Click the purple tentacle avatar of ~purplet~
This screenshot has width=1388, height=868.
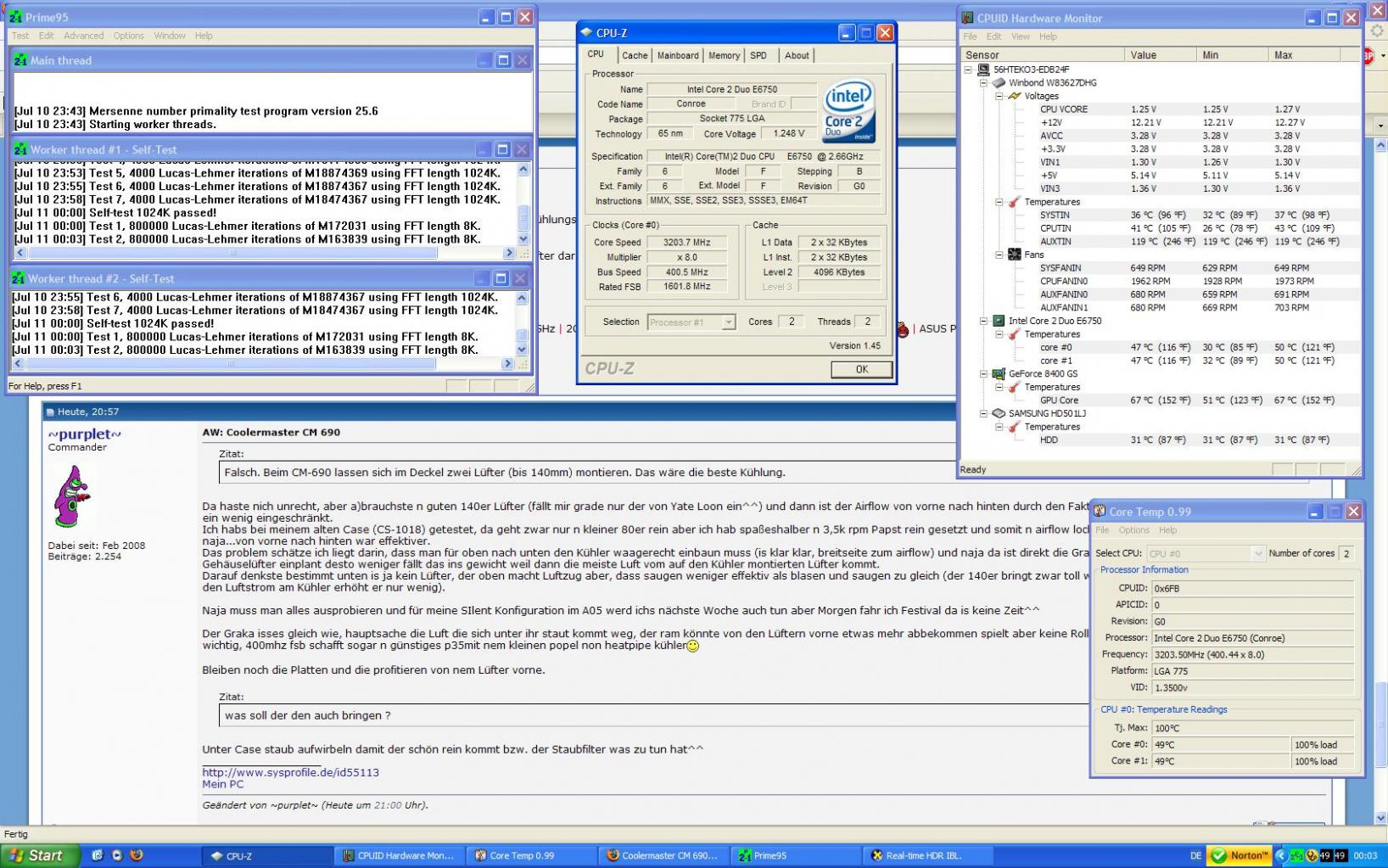pyautogui.click(x=73, y=497)
